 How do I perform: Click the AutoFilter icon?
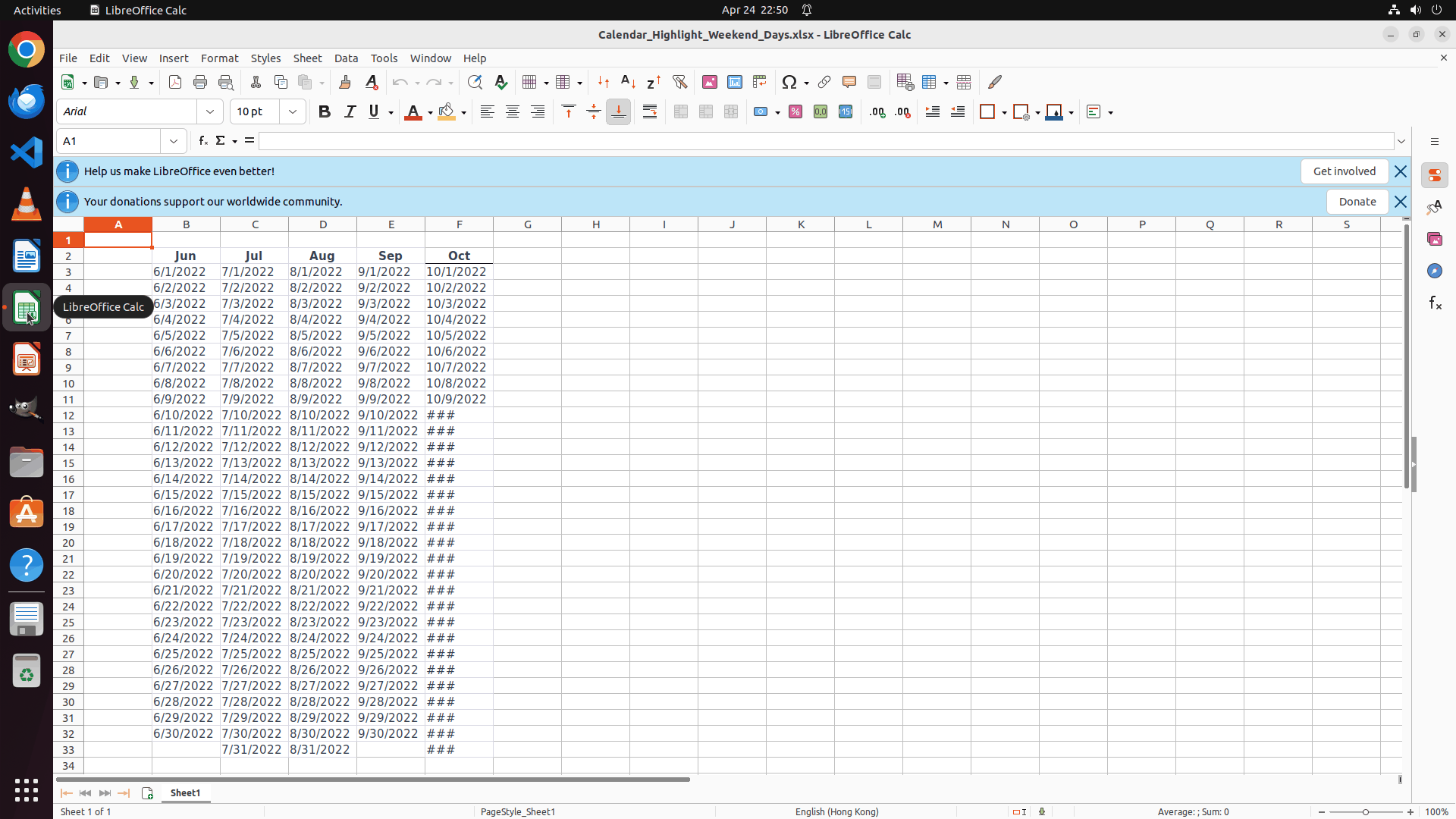(x=679, y=82)
